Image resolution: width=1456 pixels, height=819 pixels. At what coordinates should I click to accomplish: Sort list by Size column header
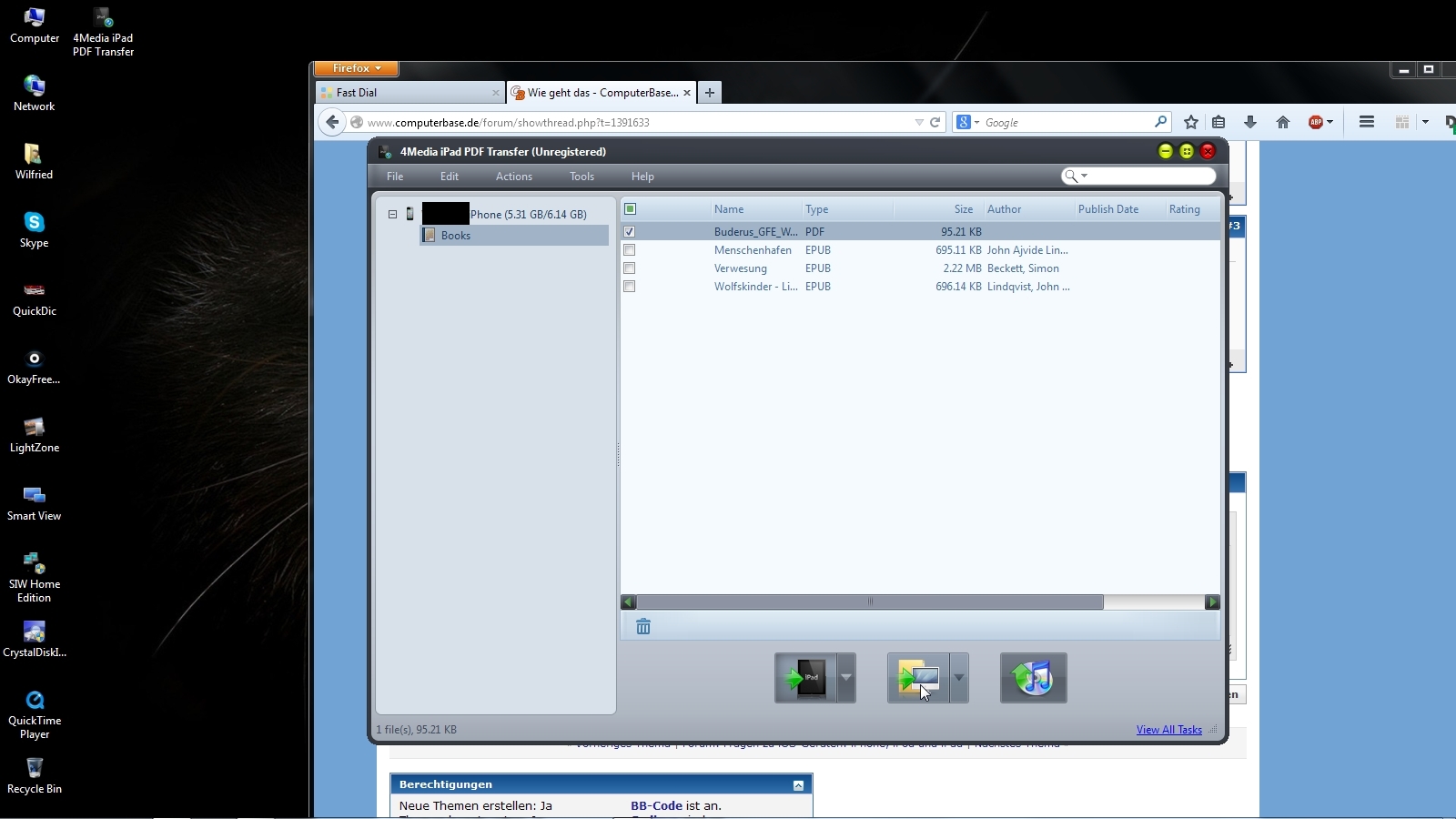click(938, 209)
